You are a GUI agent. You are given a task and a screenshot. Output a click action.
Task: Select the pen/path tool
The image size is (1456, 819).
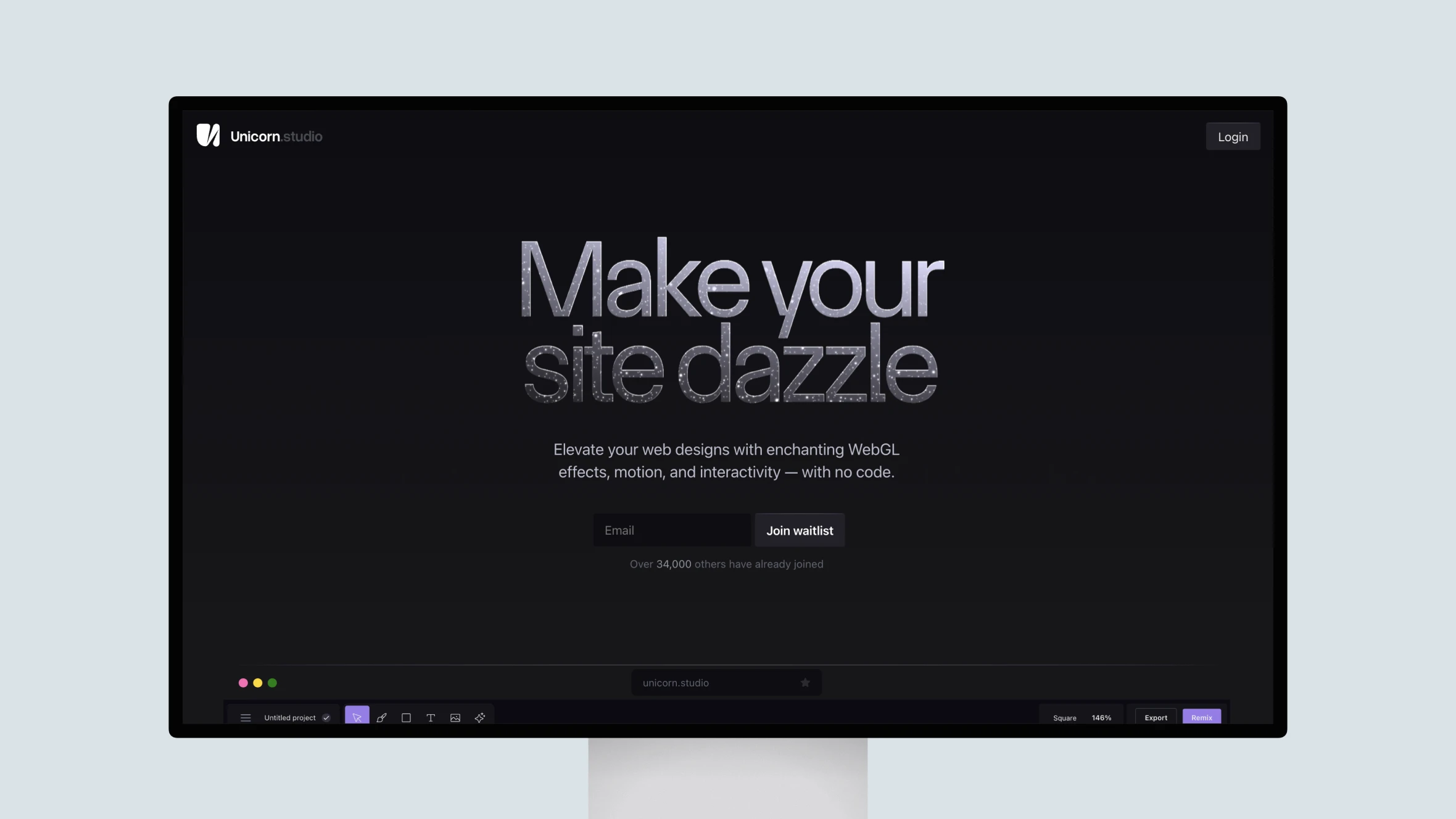click(381, 717)
